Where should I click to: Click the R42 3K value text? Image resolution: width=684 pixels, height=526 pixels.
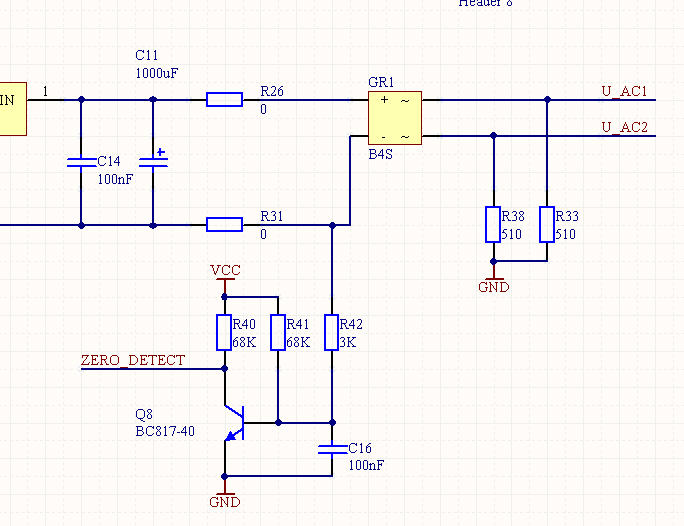coord(348,342)
